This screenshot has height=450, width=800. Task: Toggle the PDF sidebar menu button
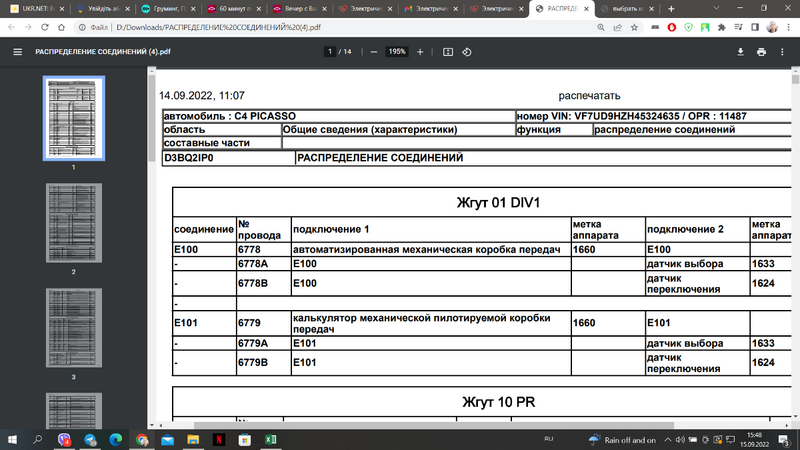point(17,51)
